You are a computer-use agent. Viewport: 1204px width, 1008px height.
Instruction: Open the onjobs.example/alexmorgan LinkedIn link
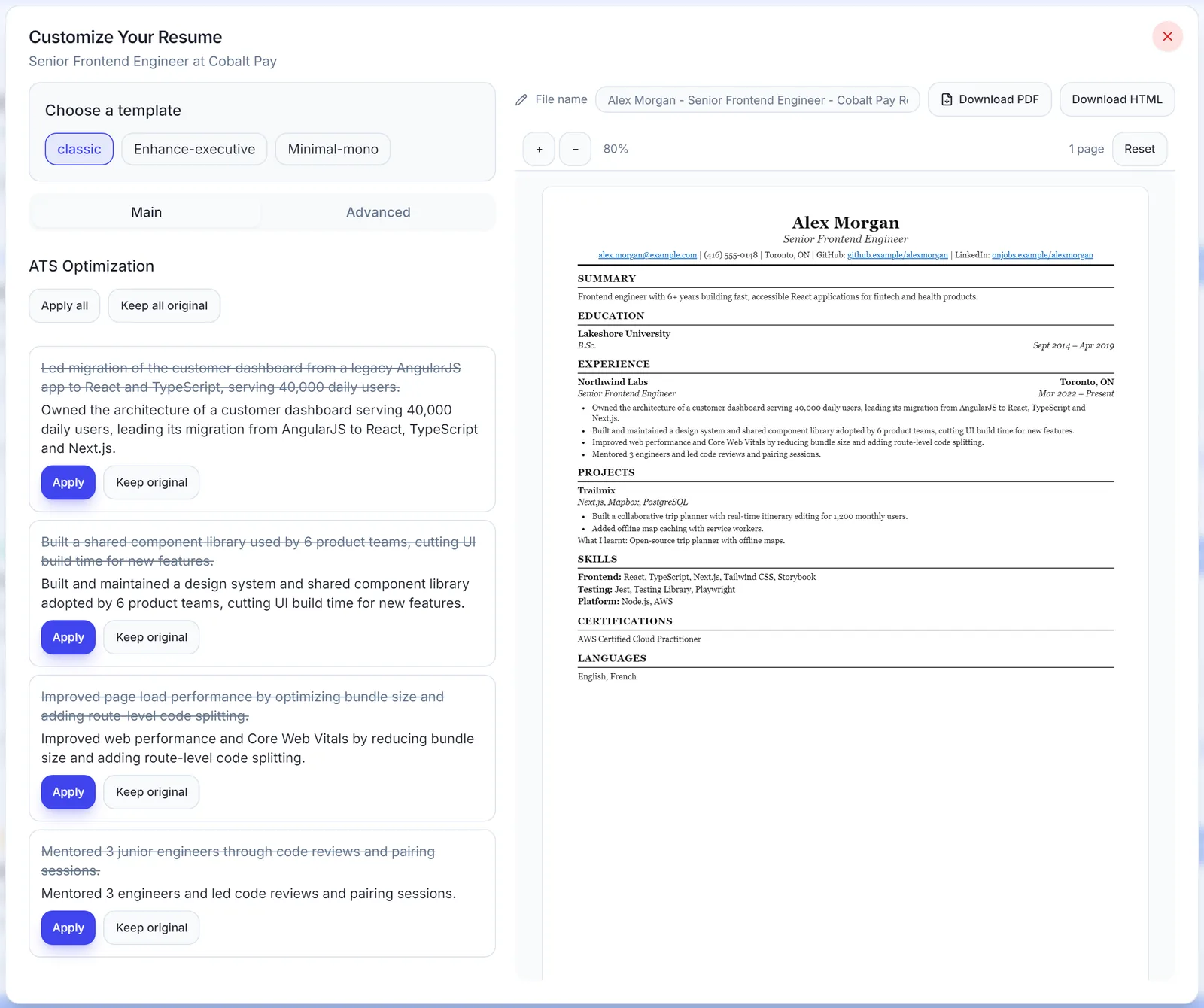pyautogui.click(x=1042, y=255)
